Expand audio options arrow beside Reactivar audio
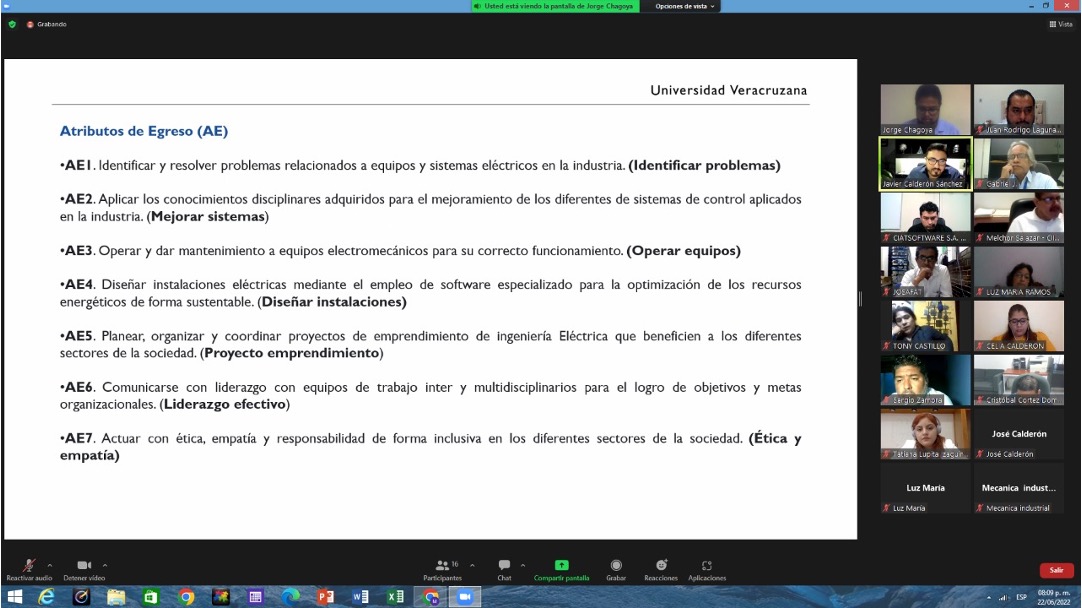 point(50,565)
